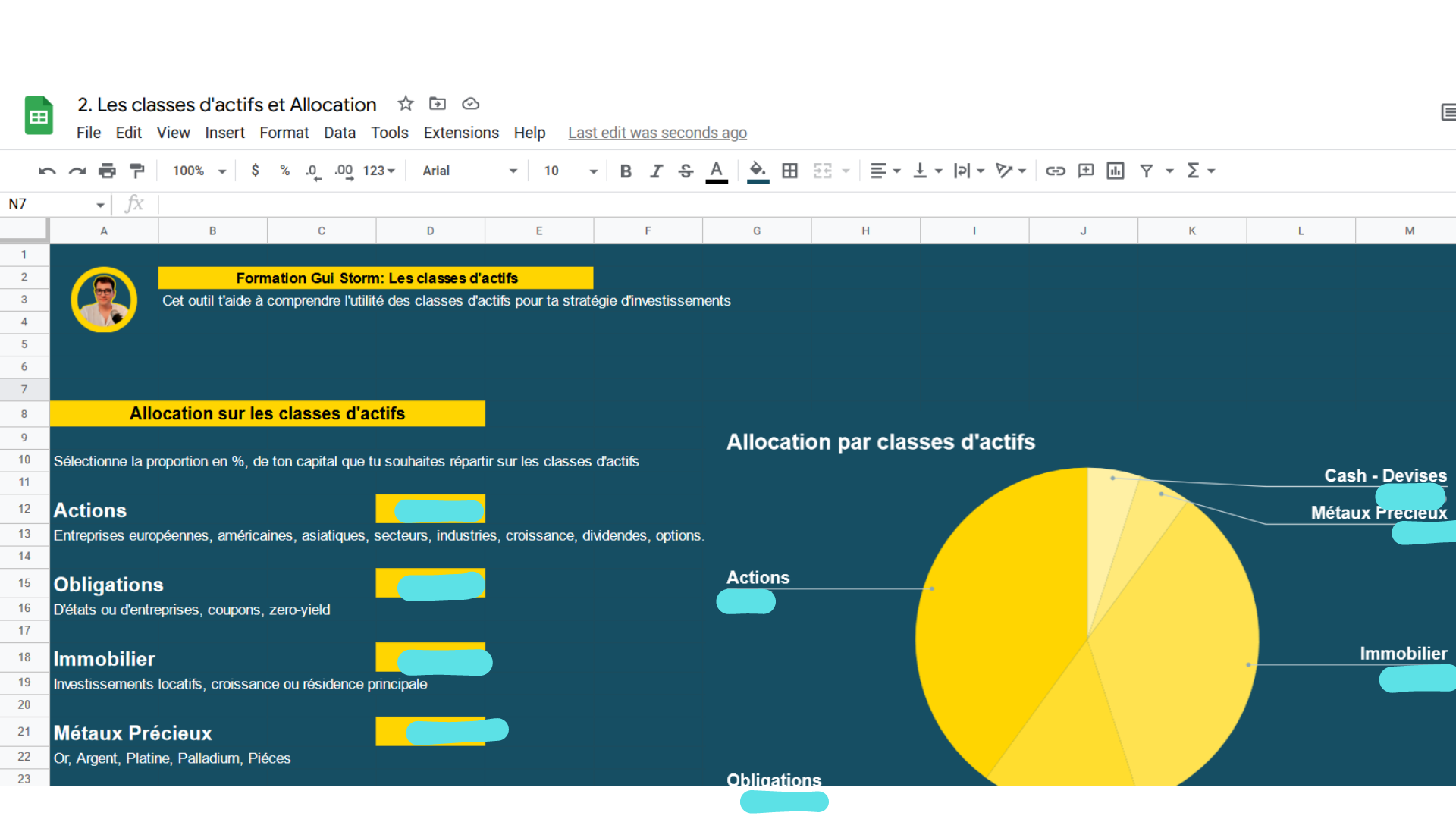Click the Move to folder icon
Viewport: 1456px width, 819px height.
[x=438, y=104]
